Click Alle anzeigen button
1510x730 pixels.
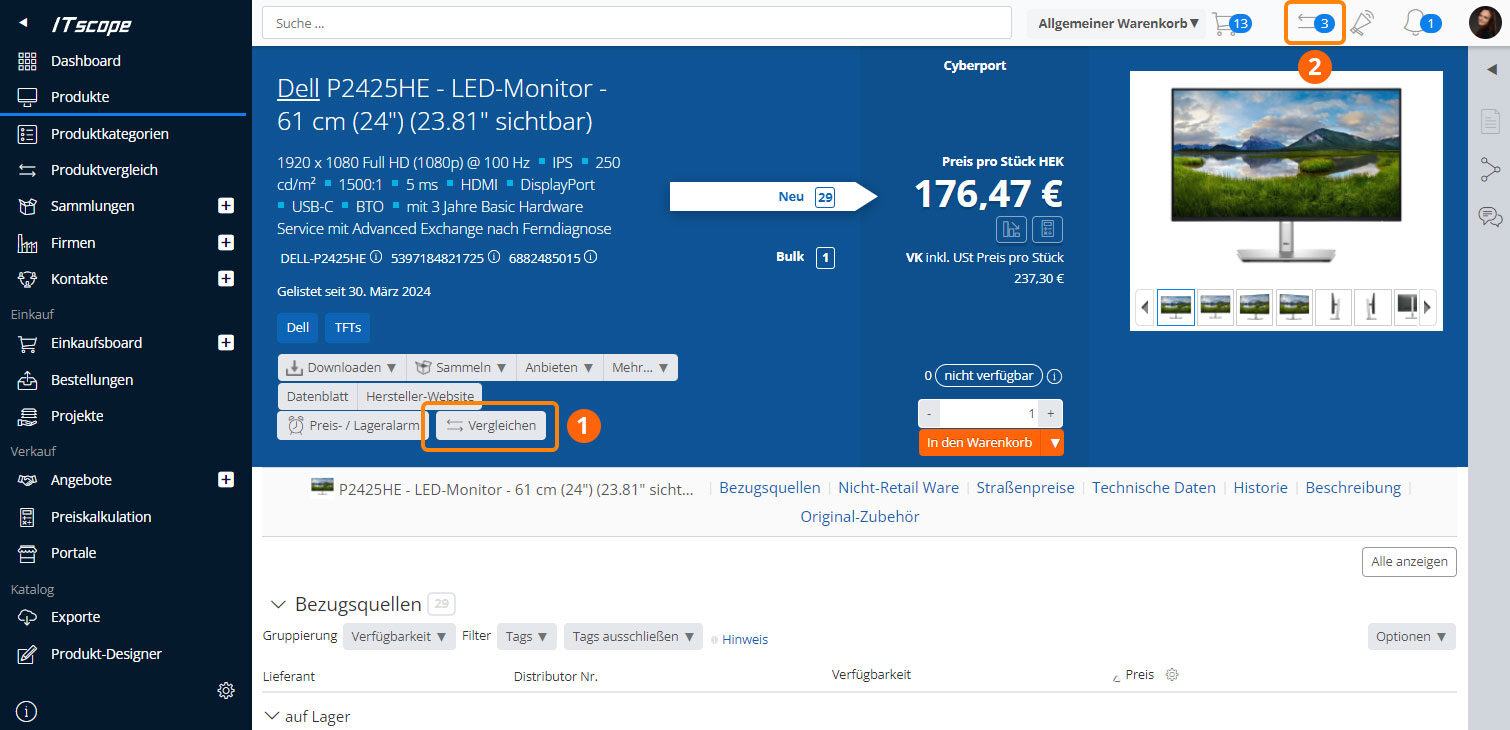click(x=1409, y=562)
